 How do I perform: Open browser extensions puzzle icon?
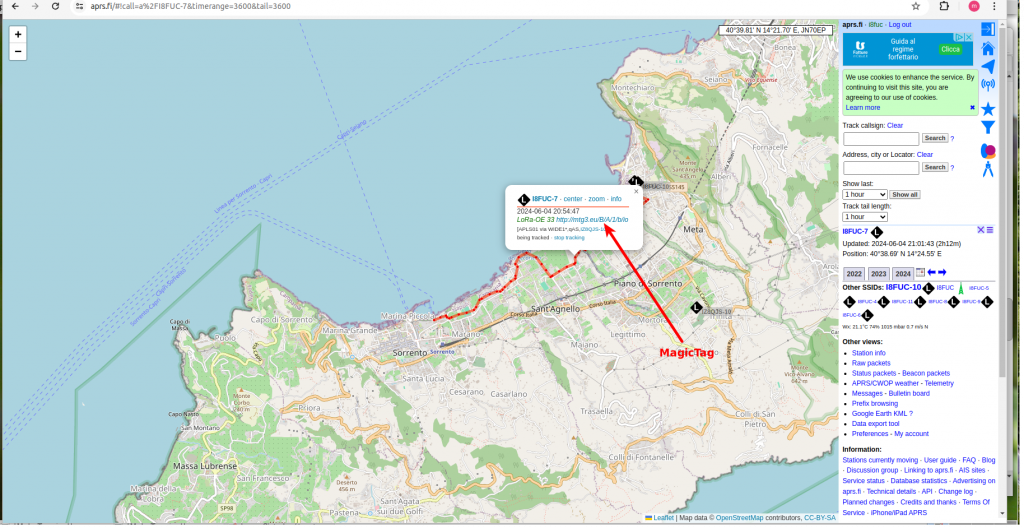pyautogui.click(x=944, y=6)
